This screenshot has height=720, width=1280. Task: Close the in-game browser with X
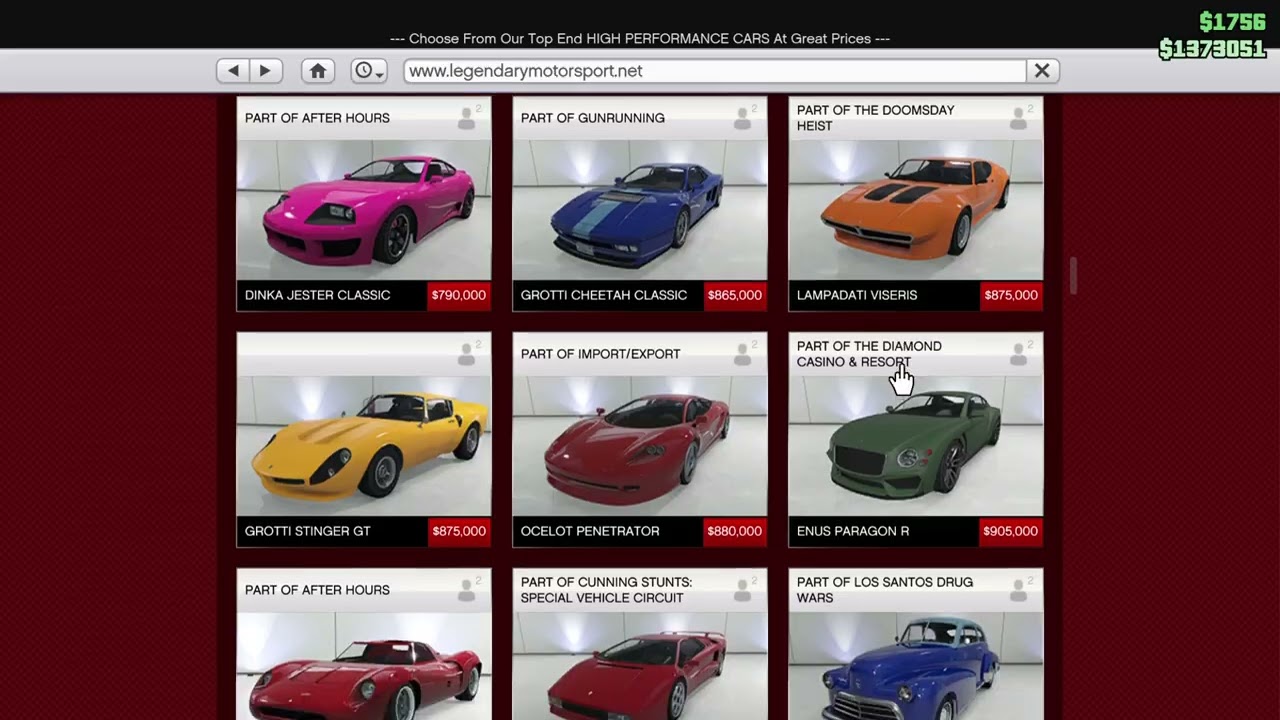tap(1042, 71)
